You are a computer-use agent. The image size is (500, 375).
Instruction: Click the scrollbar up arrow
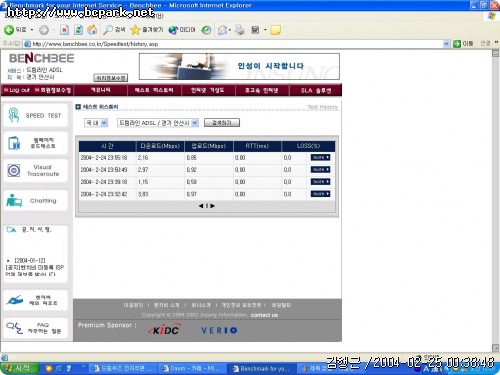tap(496, 53)
